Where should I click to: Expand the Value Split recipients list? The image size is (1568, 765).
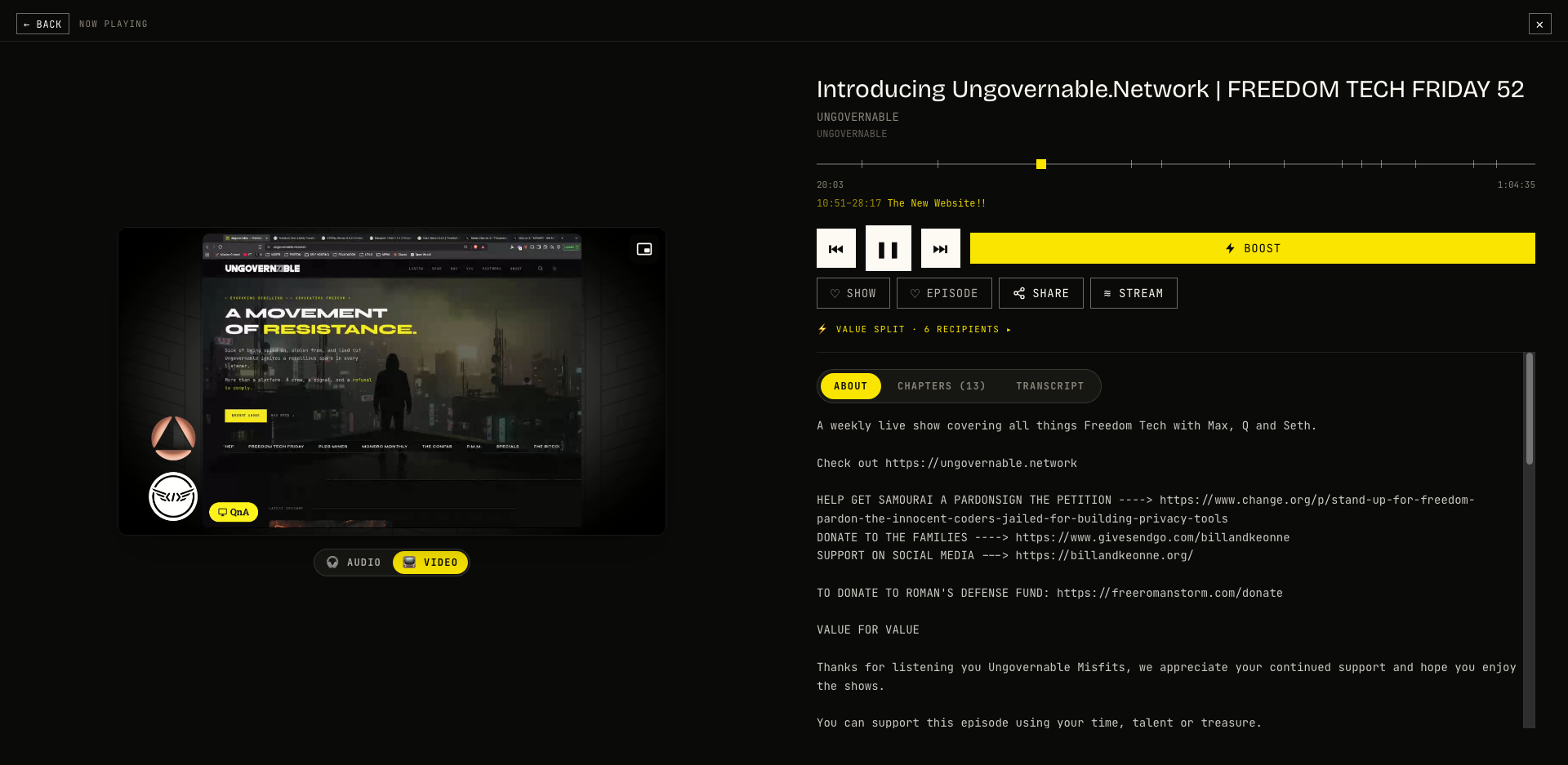pos(915,329)
